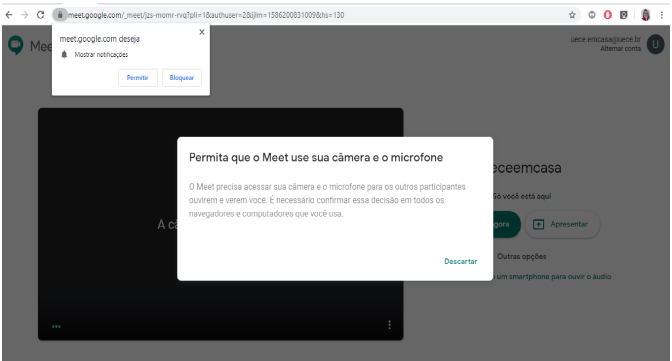The image size is (672, 361).
Task: Open video preview three-dot options
Action: click(389, 325)
